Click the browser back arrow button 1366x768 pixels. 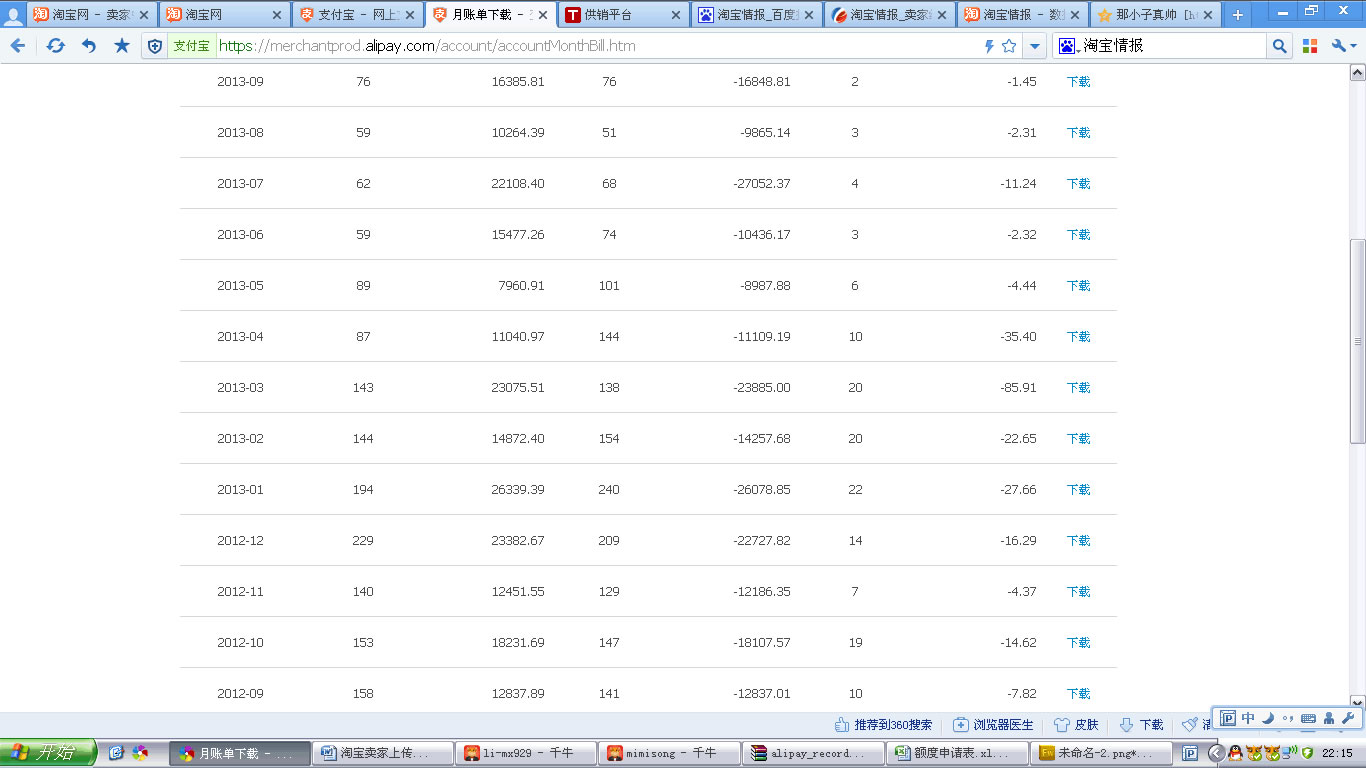pyautogui.click(x=18, y=46)
